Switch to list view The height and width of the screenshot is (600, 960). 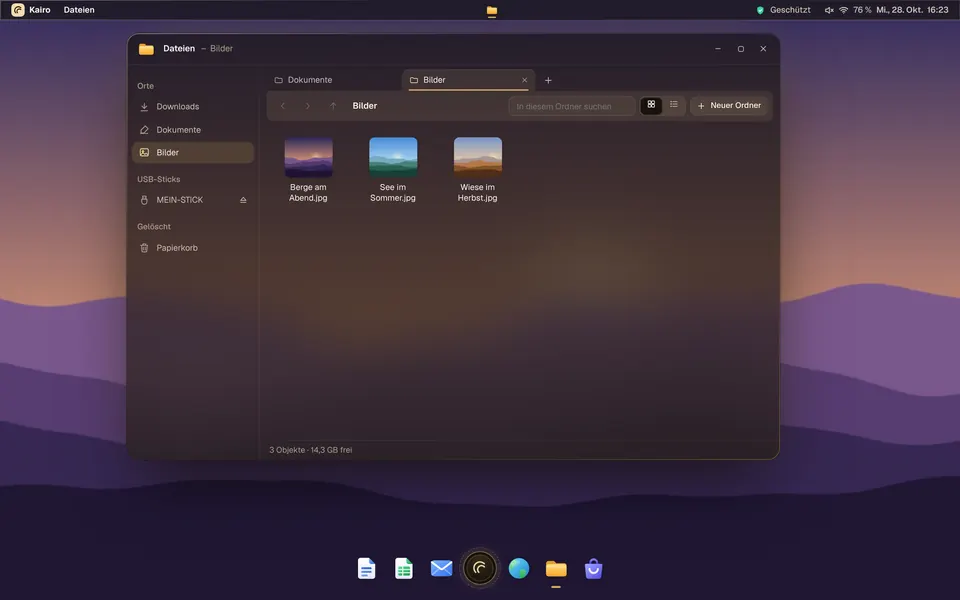pyautogui.click(x=673, y=105)
